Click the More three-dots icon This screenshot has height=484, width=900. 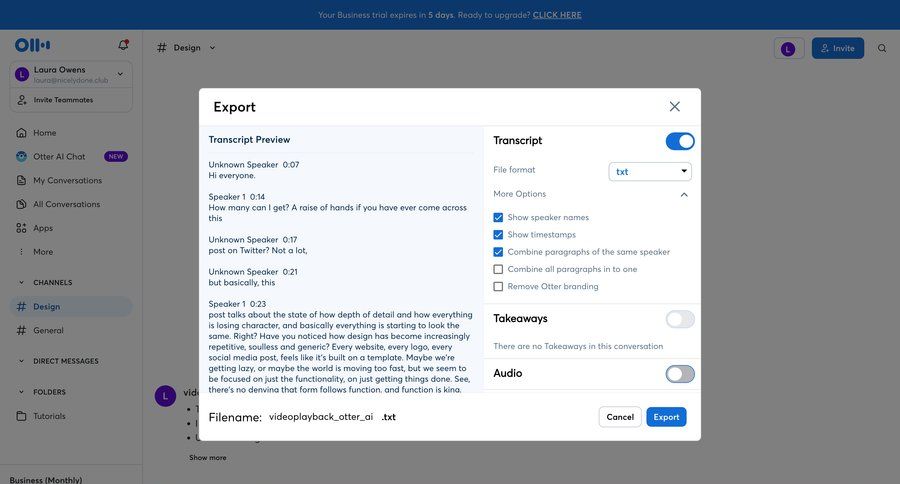(21, 251)
